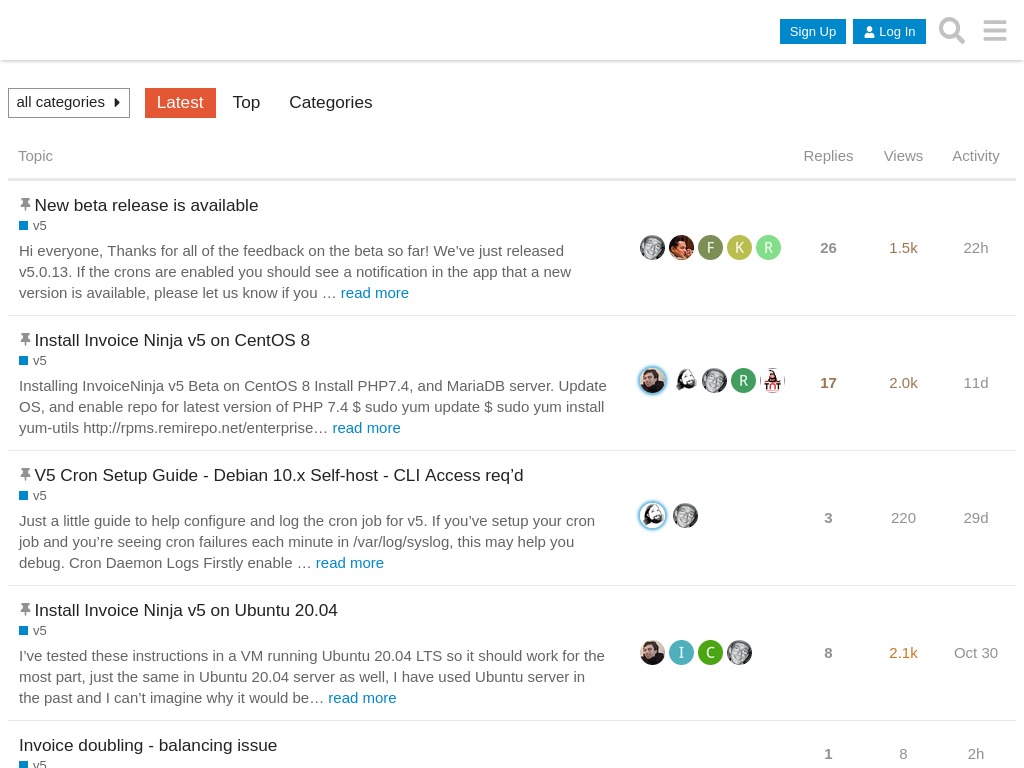Click replies count 8 for Ubuntu 20.04 topic
Screen dimensions: 1024x768
[828, 653]
